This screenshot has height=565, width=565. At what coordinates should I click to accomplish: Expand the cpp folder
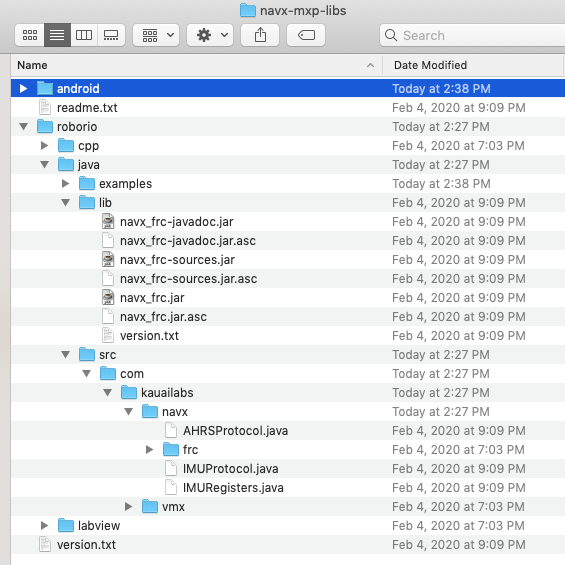(x=44, y=146)
